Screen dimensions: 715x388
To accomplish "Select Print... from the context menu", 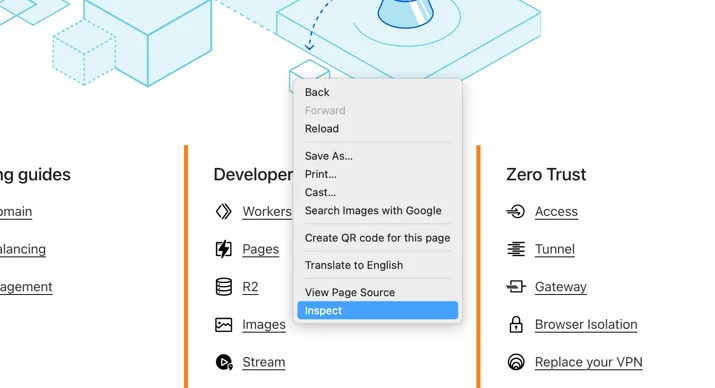I will coord(378,174).
